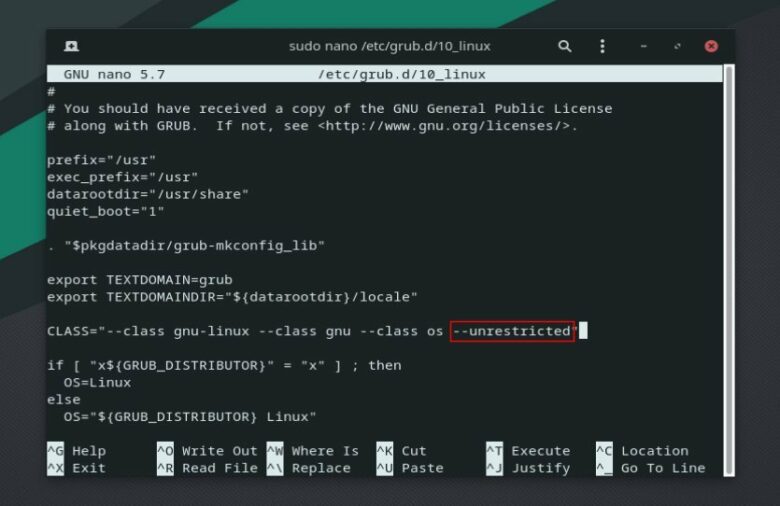Click ^J Justify shortcut
Image resolution: width=780 pixels, height=506 pixels.
pyautogui.click(x=528, y=468)
